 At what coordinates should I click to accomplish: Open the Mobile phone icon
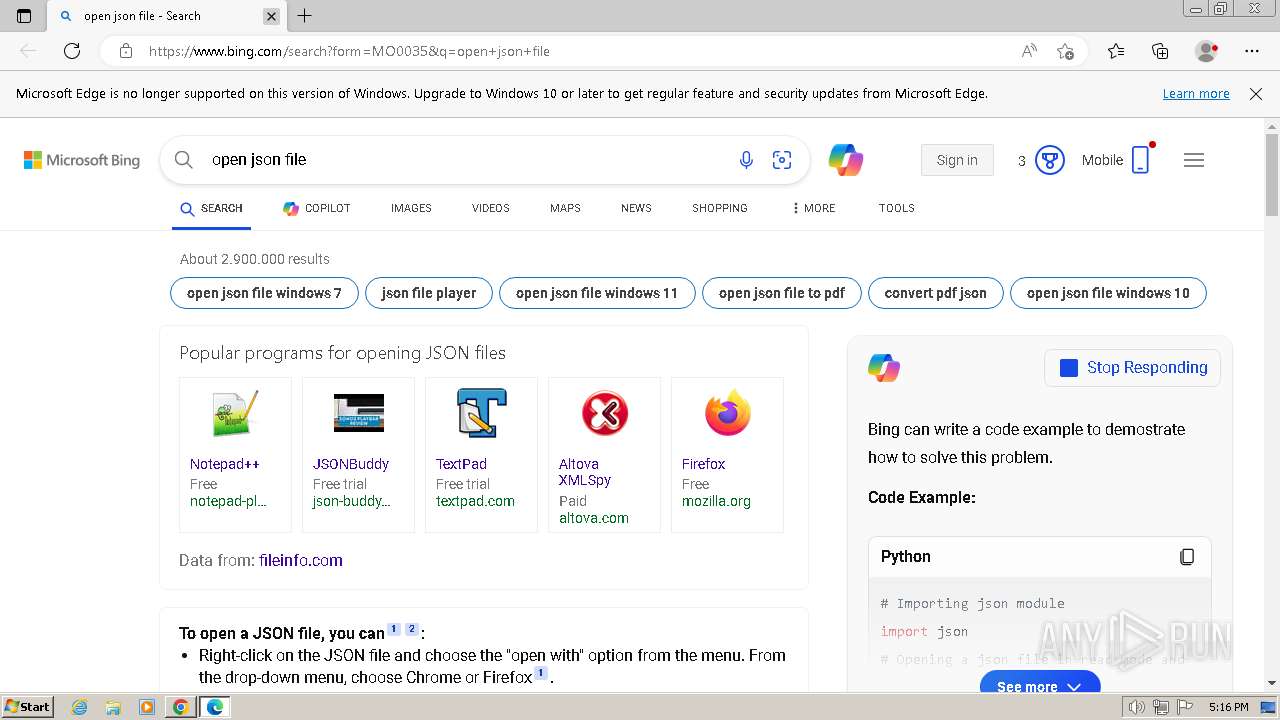coord(1141,160)
